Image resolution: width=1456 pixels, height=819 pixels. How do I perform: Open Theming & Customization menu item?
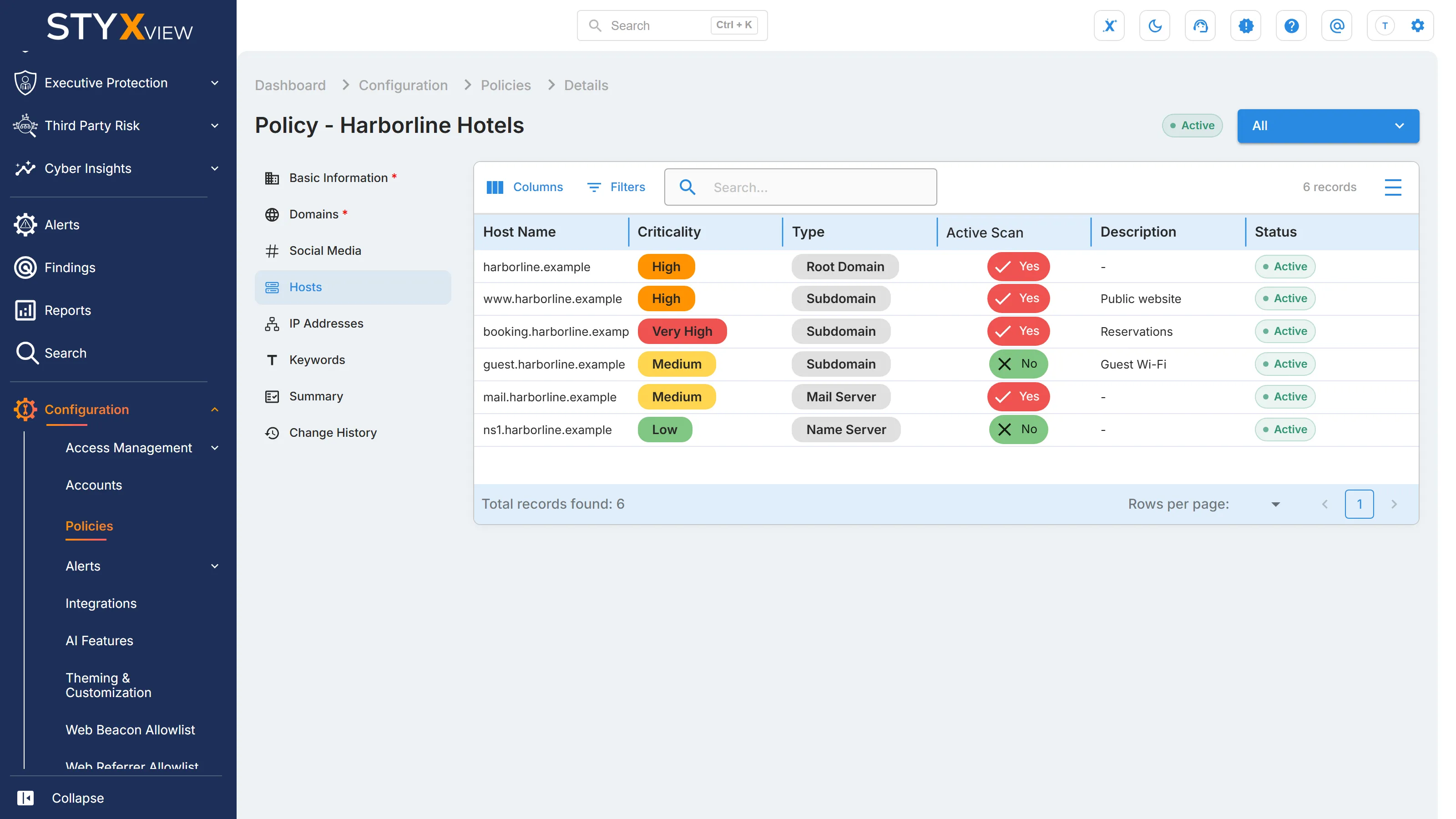pyautogui.click(x=109, y=685)
